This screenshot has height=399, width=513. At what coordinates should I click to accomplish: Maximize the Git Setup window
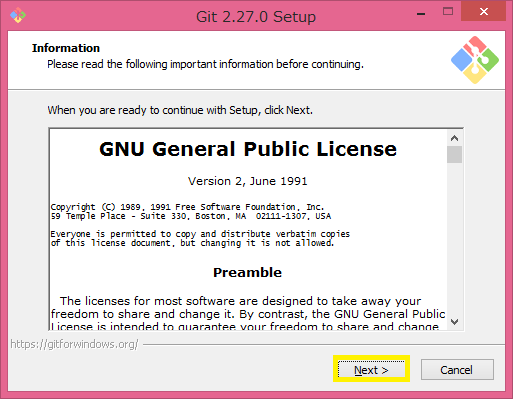click(x=448, y=12)
